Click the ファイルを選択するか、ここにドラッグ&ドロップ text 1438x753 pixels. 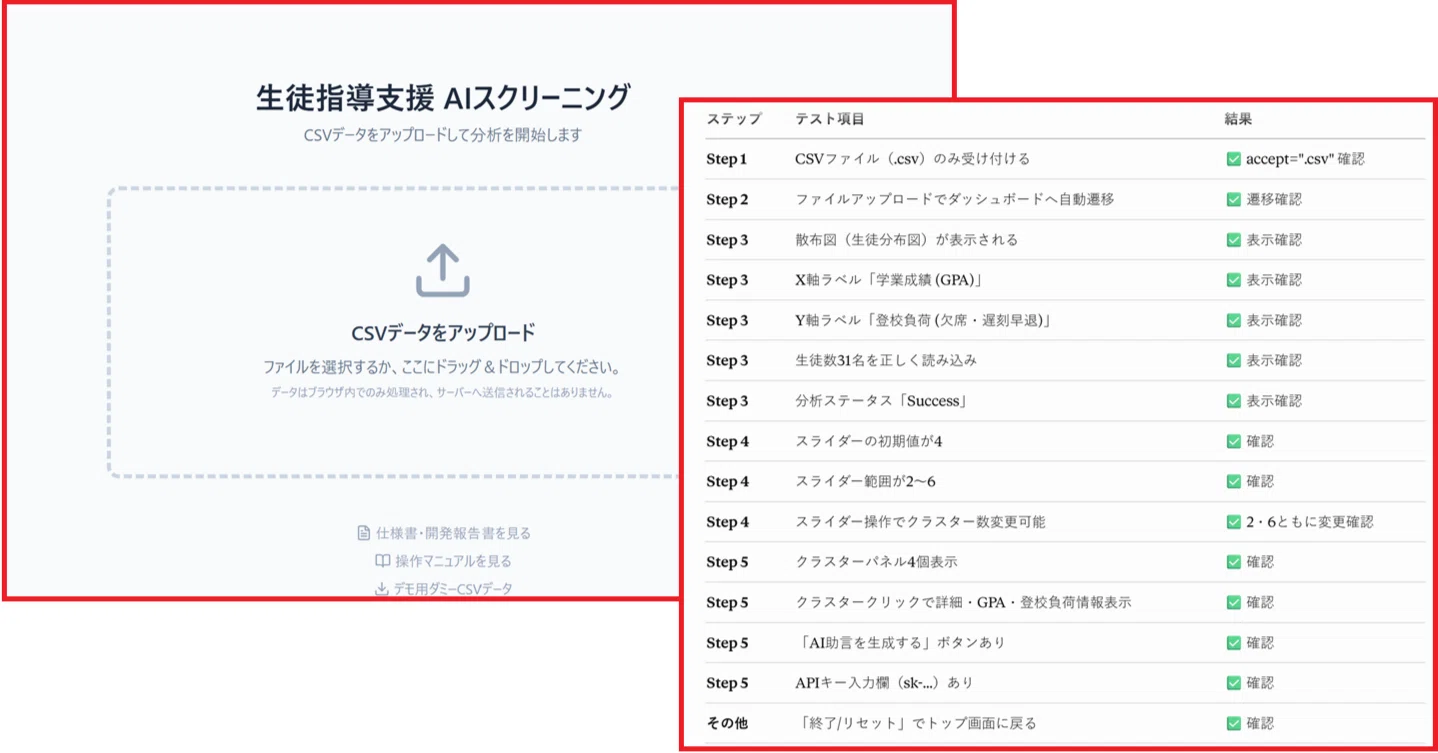[442, 367]
